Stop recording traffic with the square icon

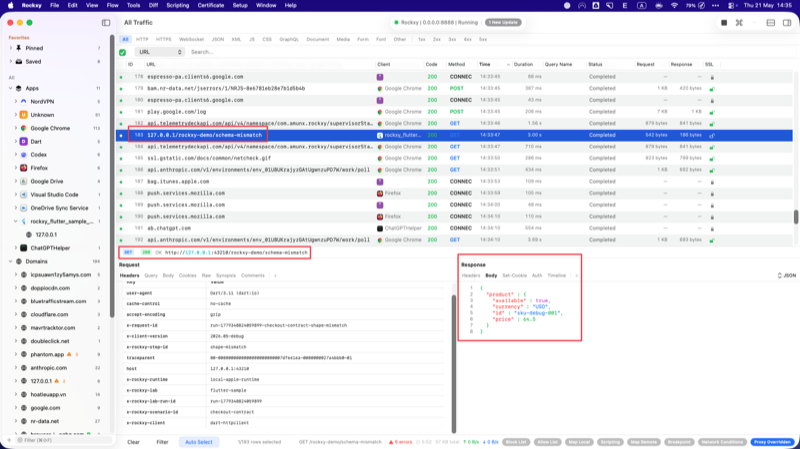(723, 22)
